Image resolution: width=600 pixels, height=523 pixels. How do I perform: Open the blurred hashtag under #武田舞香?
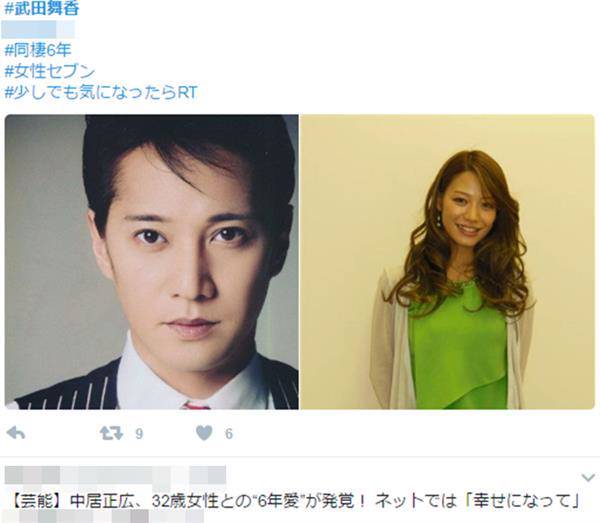click(38, 29)
